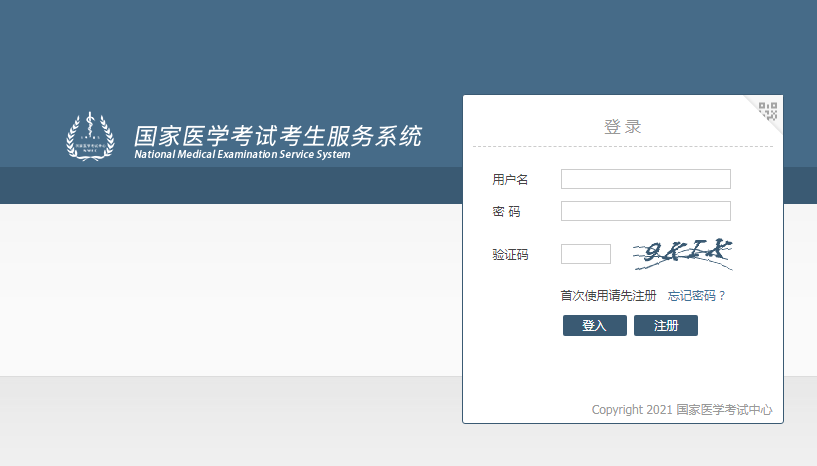This screenshot has height=466, width=817.
Task: Follow the 首次使用请先注册 link
Action: pos(608,295)
